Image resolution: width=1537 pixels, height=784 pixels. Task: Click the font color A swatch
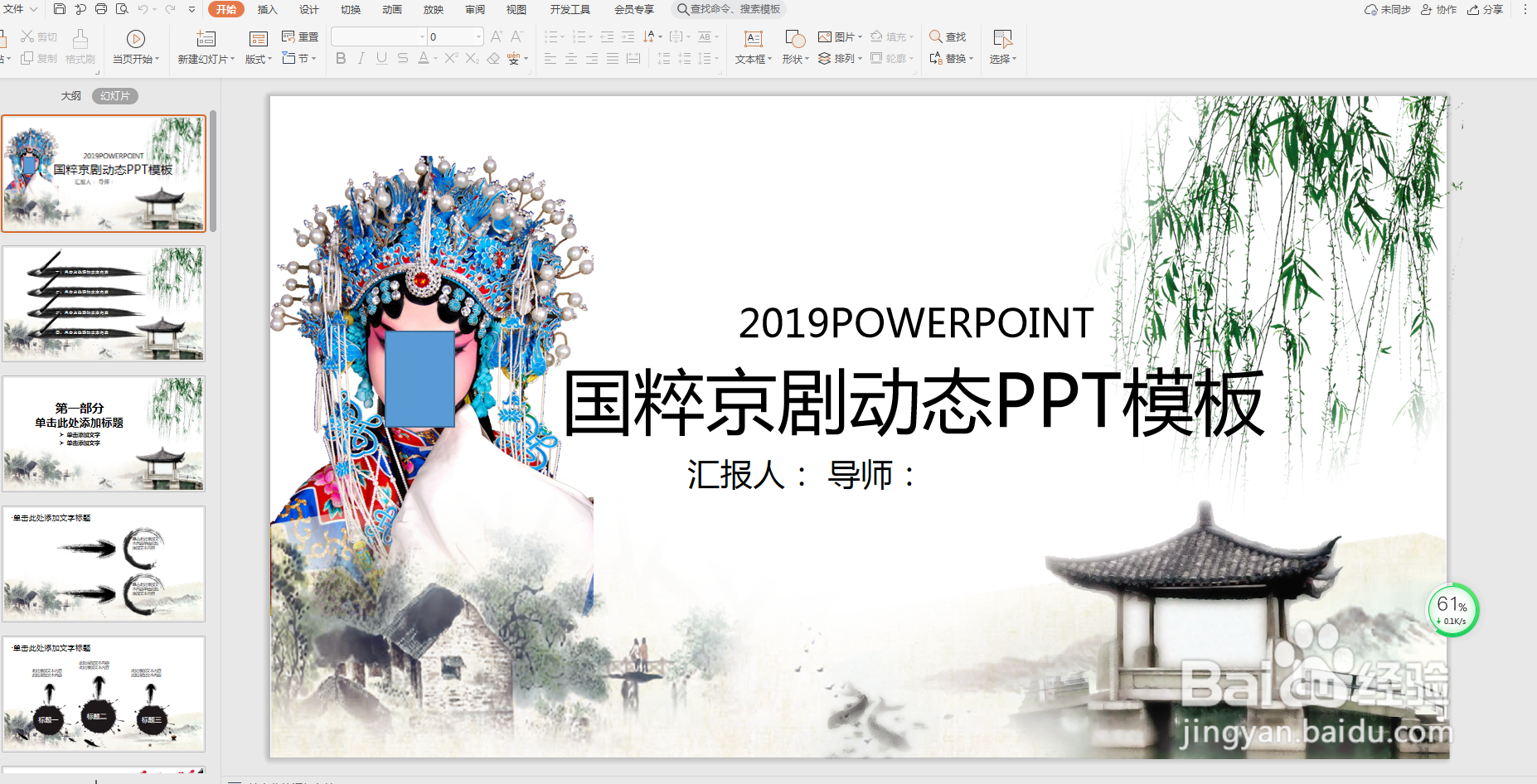(x=424, y=58)
